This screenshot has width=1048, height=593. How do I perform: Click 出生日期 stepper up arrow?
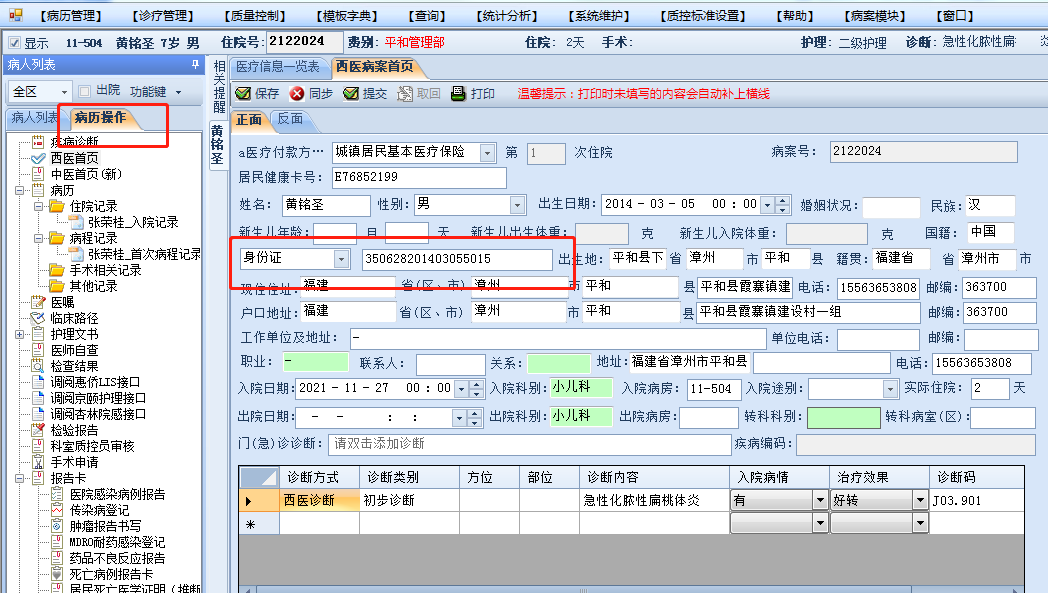click(x=782, y=200)
